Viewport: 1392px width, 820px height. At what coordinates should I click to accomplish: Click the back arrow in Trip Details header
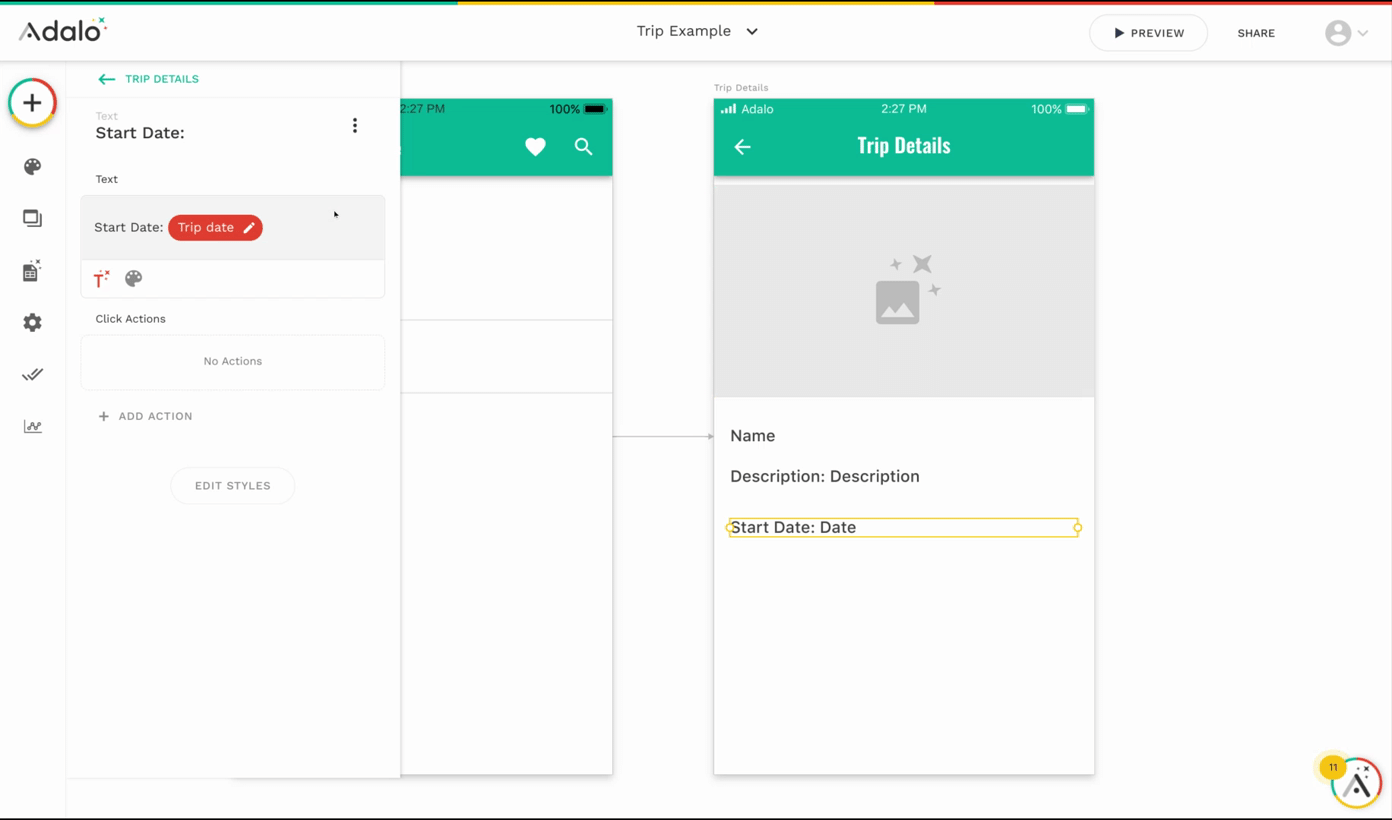pyautogui.click(x=742, y=147)
